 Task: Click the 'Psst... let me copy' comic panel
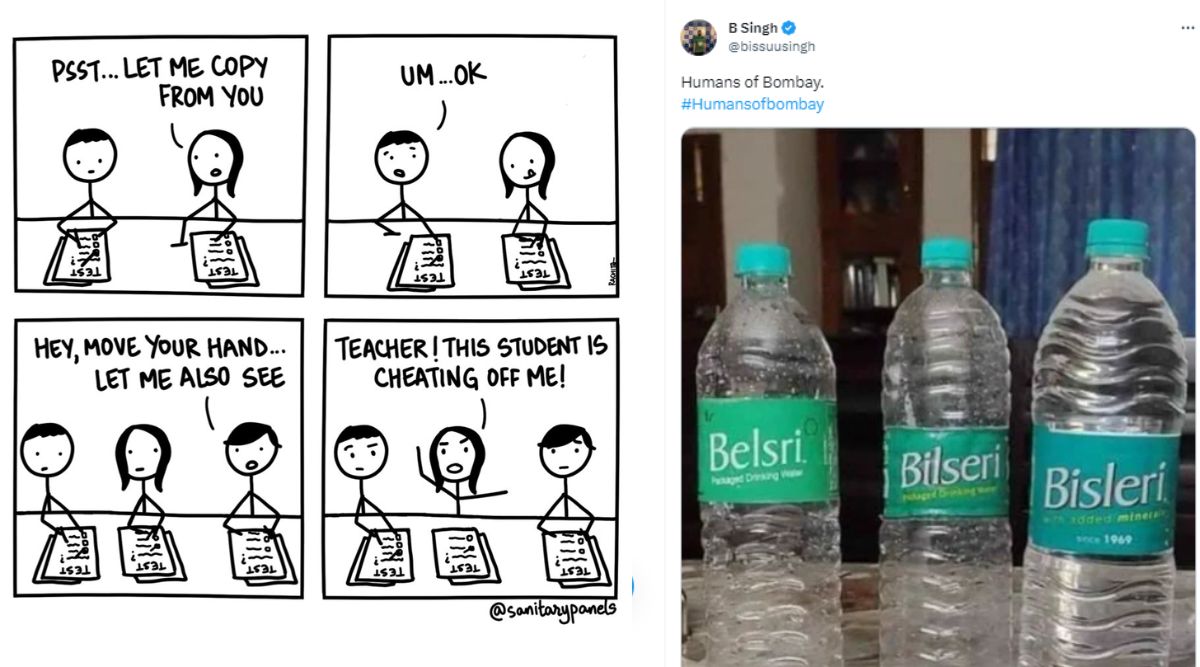coord(161,166)
